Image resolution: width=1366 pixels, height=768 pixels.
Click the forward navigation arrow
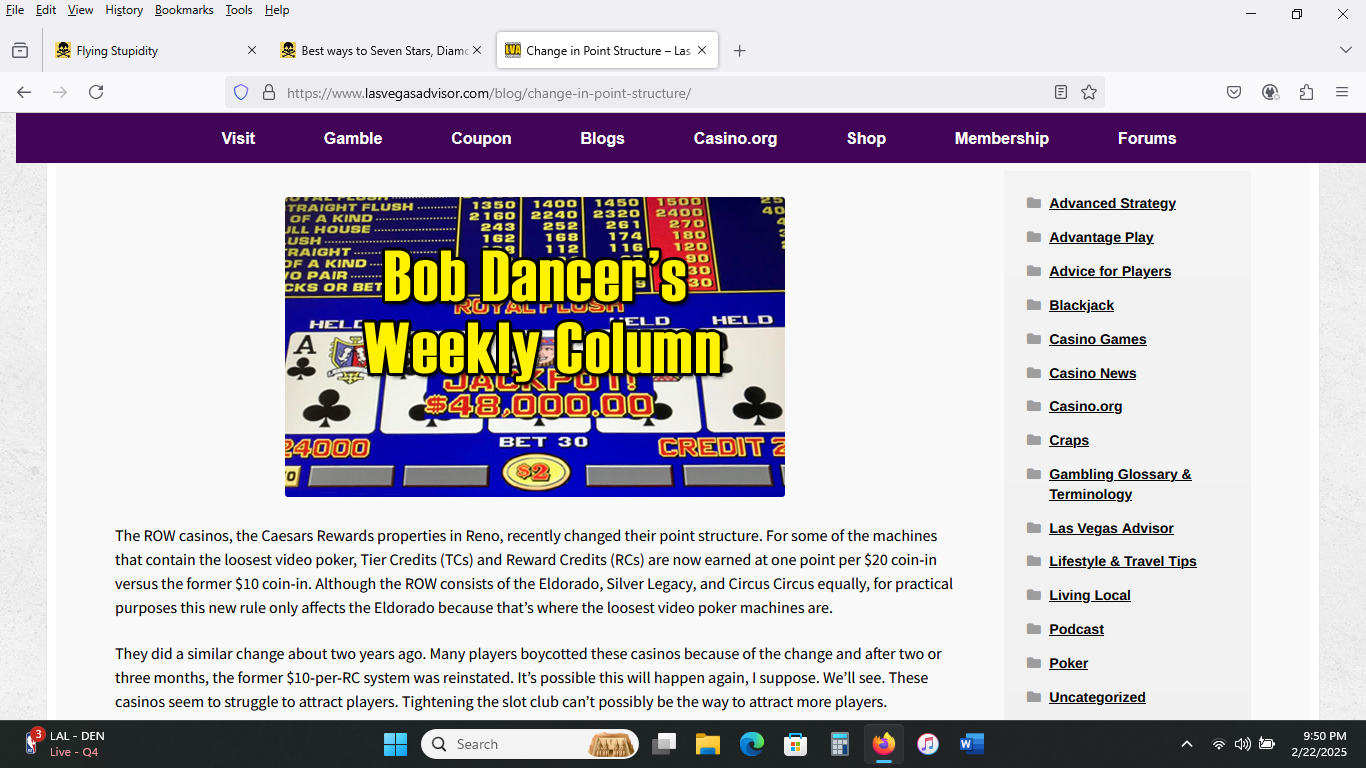[60, 92]
